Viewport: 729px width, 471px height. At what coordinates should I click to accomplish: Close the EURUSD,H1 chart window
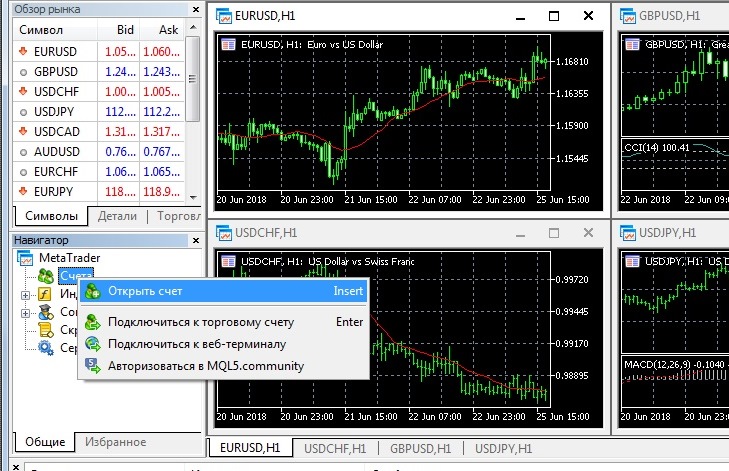(x=588, y=16)
